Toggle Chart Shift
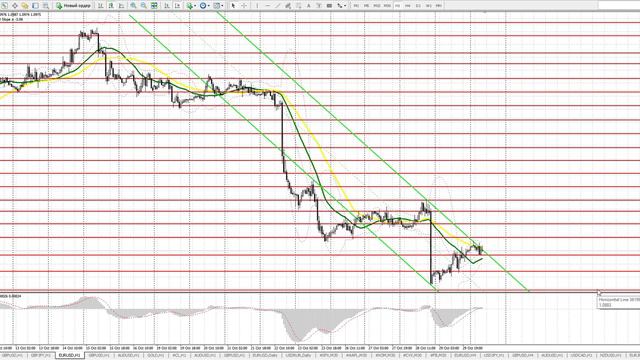 pyautogui.click(x=177, y=6)
